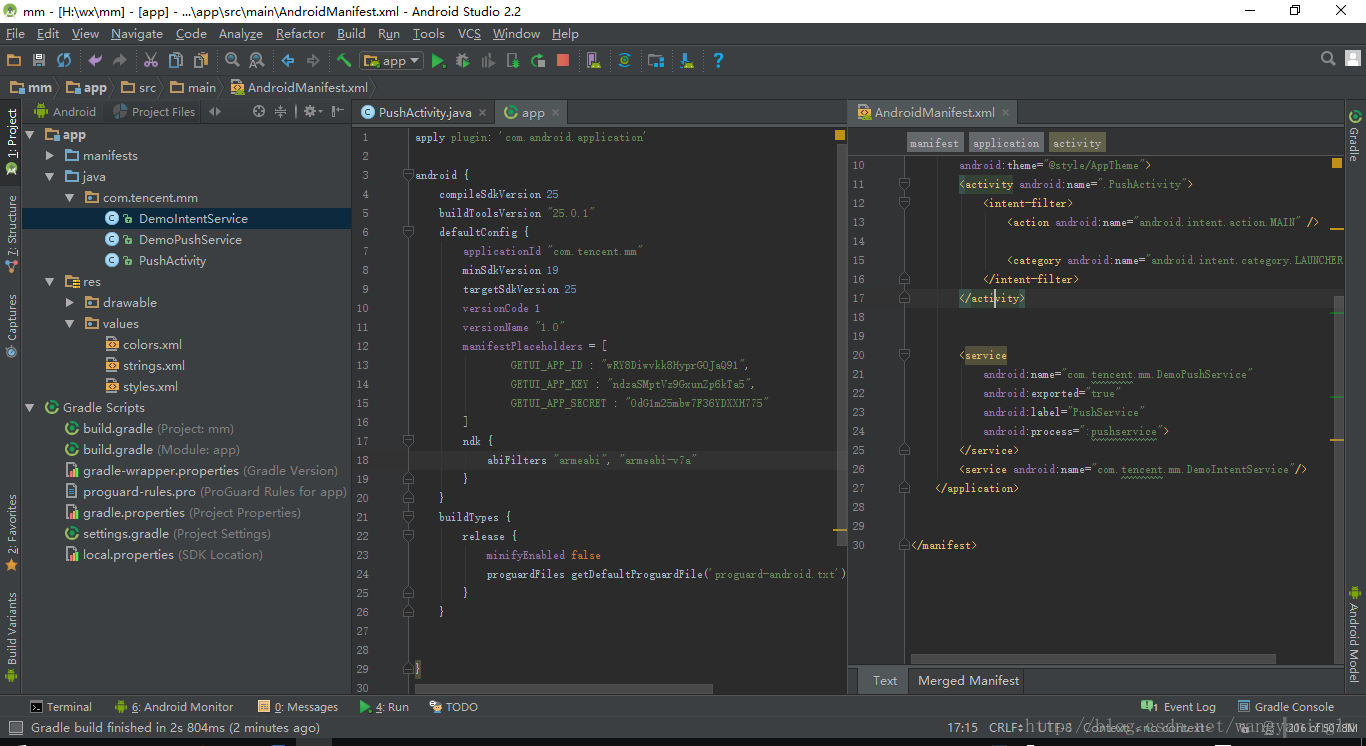Click the Cut scissors icon
This screenshot has height=746, width=1366.
[x=151, y=60]
